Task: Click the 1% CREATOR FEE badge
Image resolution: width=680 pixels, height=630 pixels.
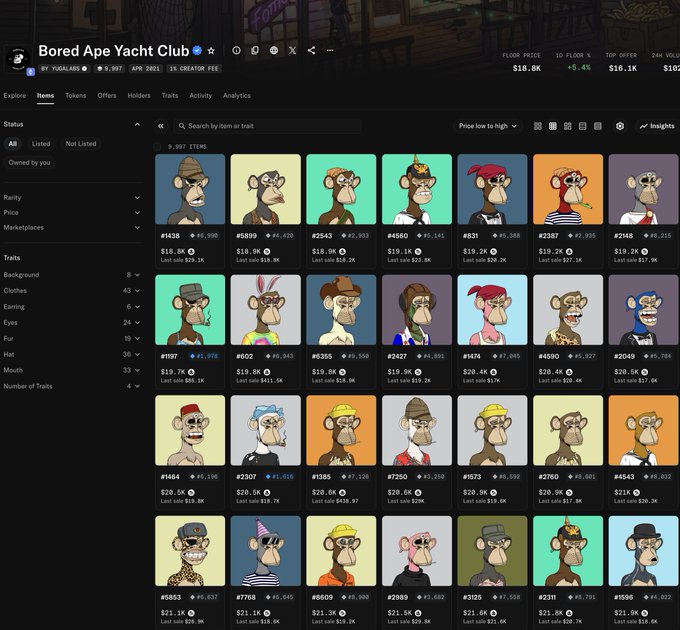Action: (x=194, y=69)
